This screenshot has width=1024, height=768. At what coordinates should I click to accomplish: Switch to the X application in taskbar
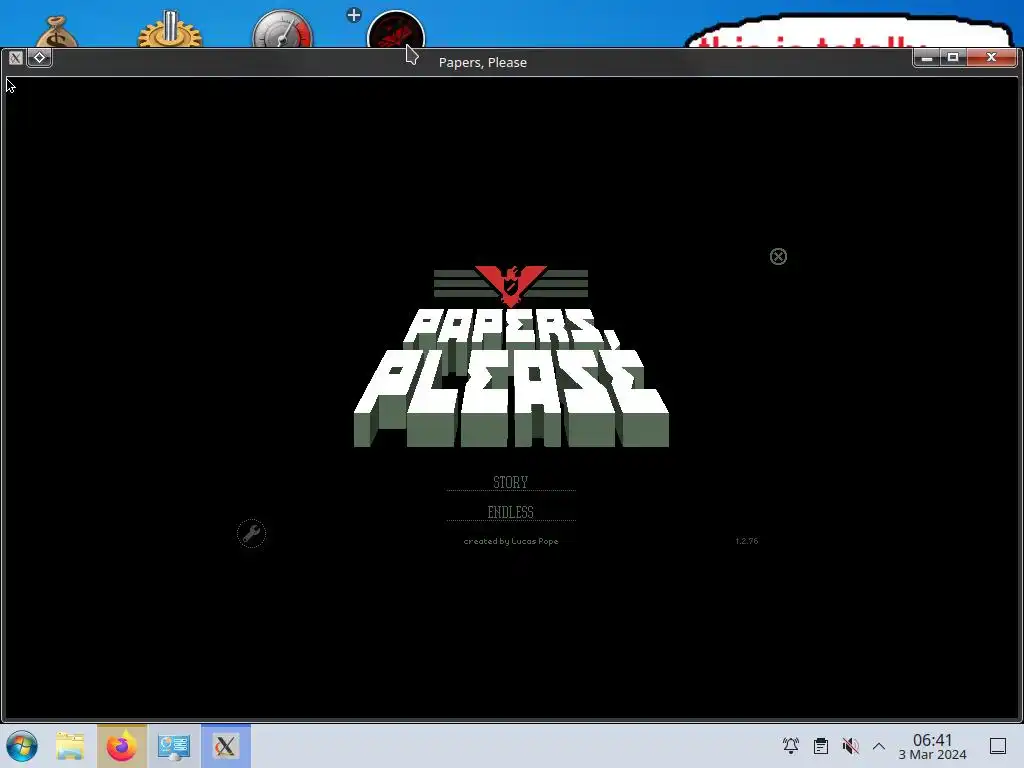pos(225,746)
